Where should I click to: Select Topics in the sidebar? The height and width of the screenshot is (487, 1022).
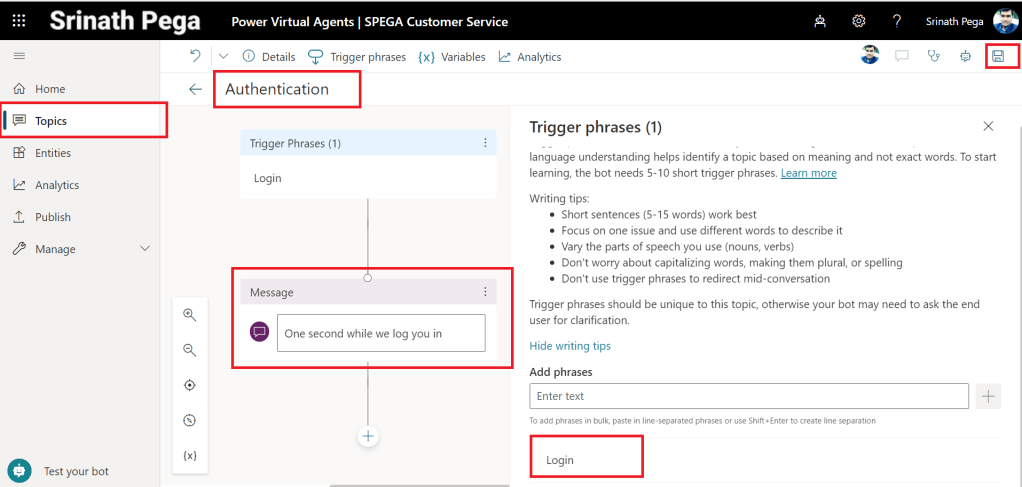coord(51,121)
